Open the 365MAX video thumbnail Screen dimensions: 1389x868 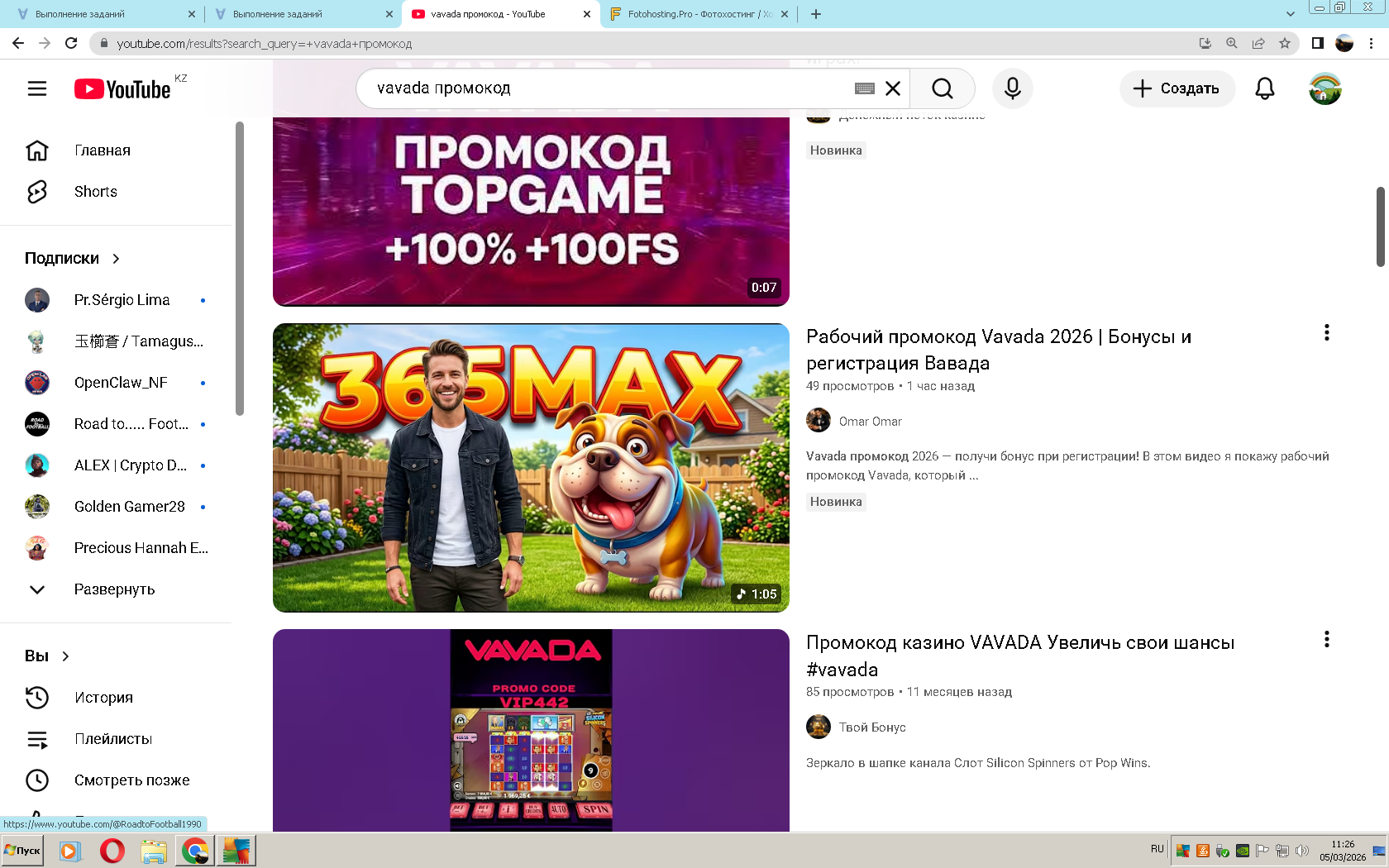click(x=531, y=468)
